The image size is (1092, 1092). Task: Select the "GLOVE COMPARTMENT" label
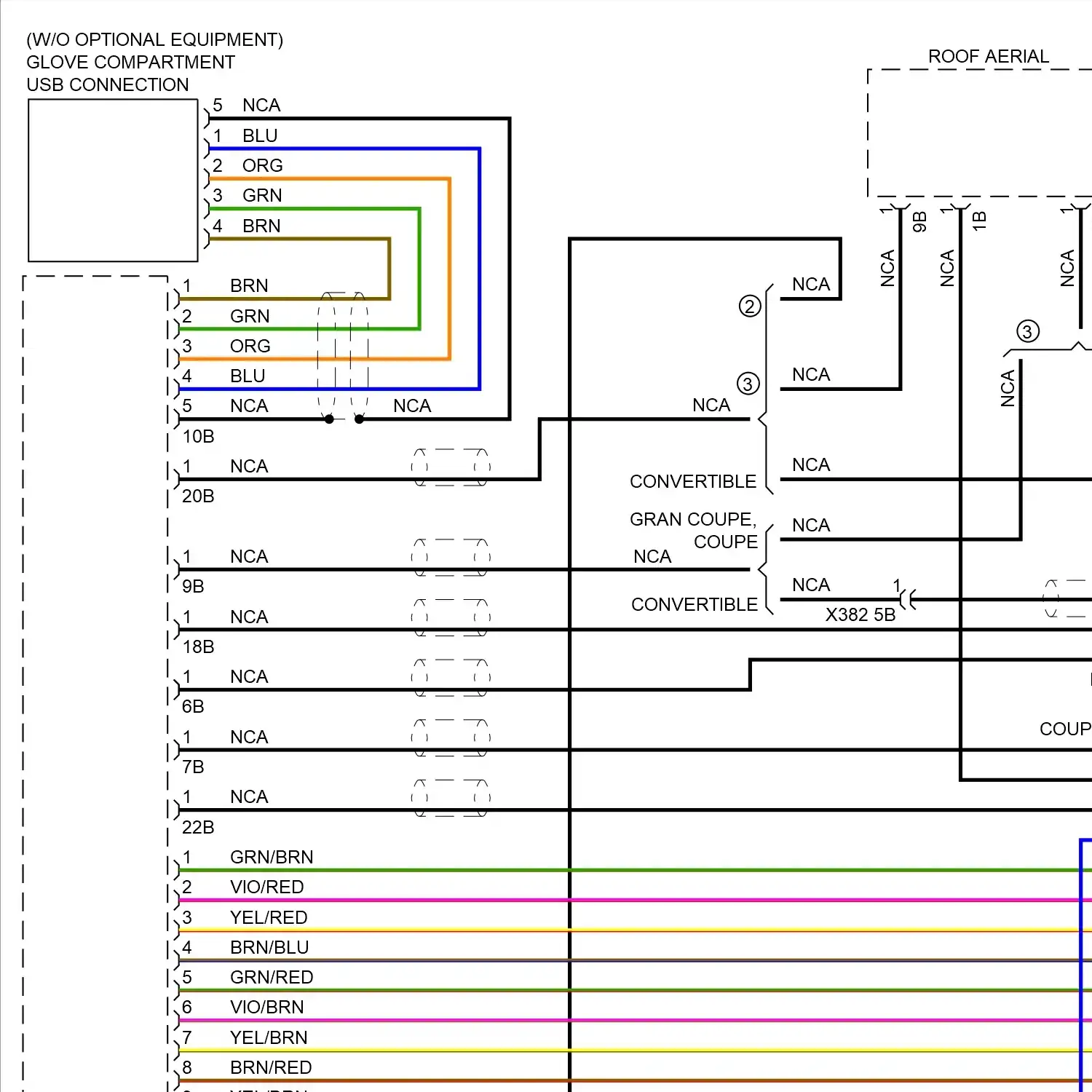(131, 62)
